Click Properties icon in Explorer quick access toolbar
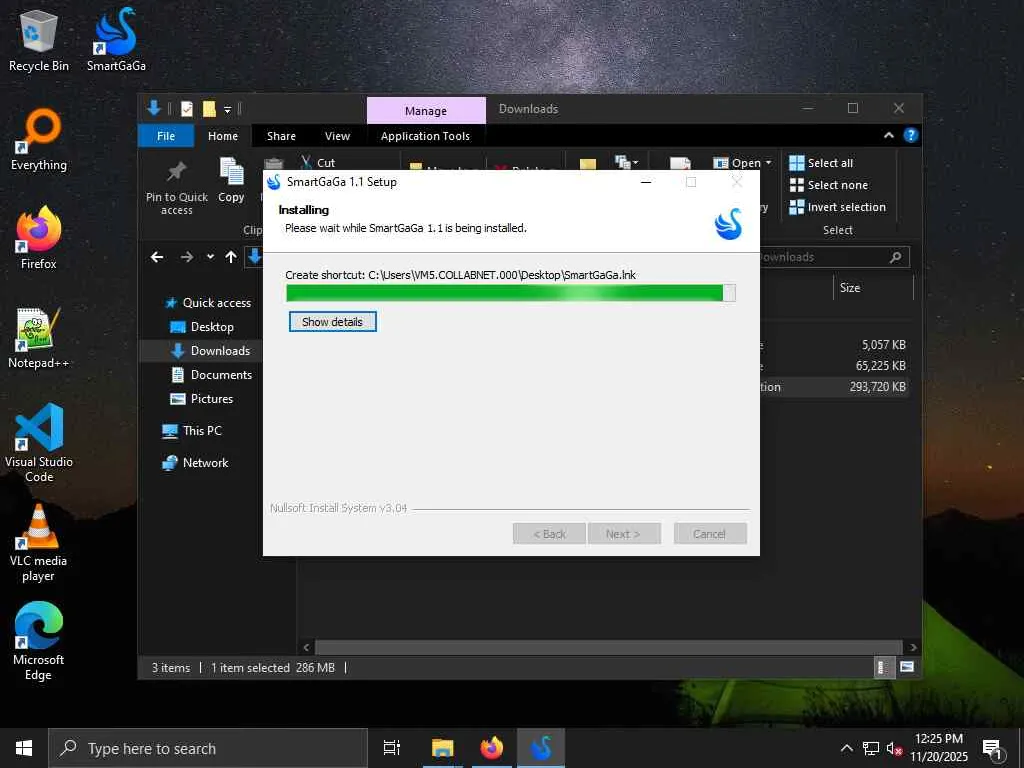1024x768 pixels. click(x=187, y=109)
